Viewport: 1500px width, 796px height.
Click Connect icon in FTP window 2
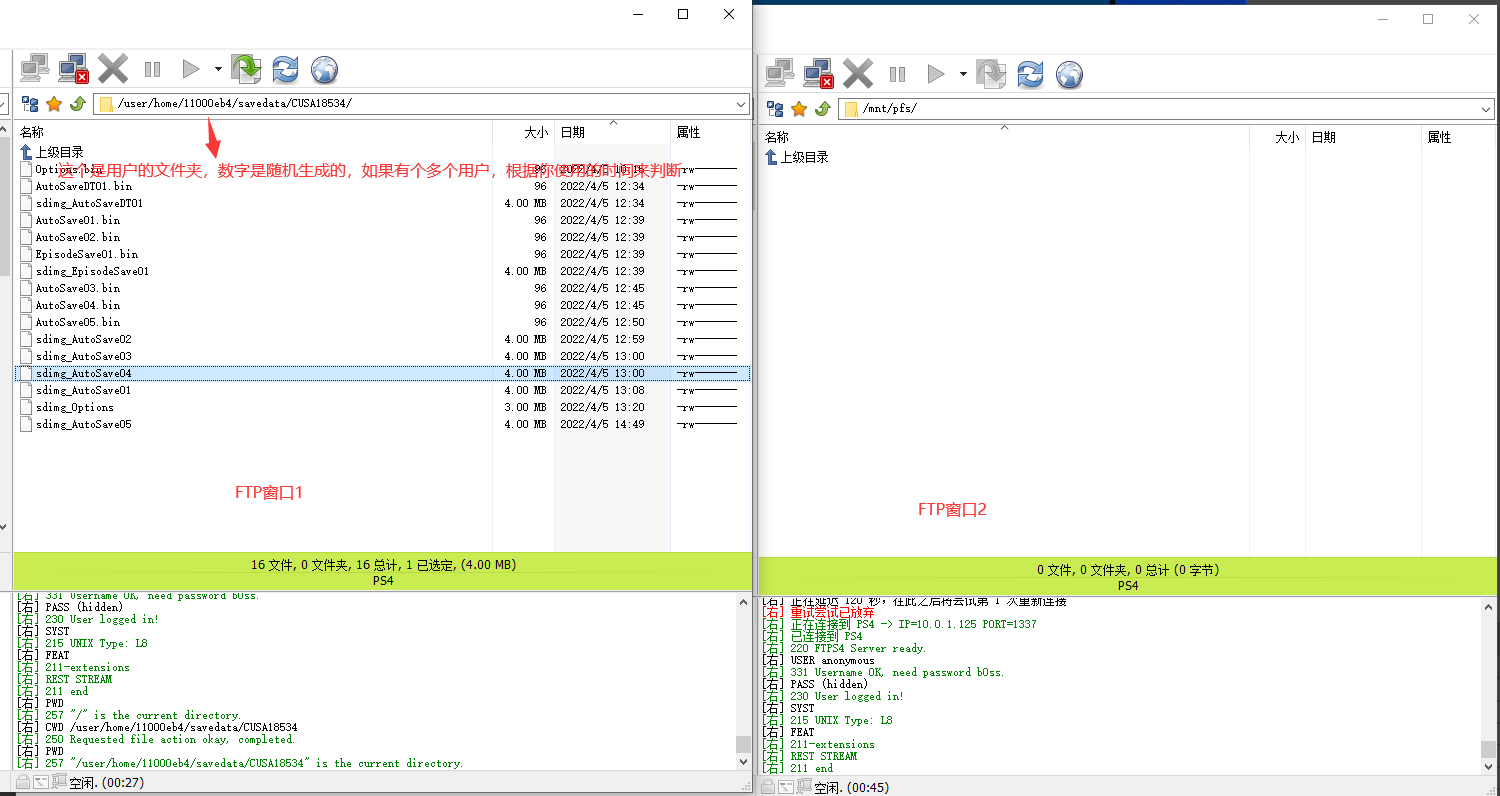coord(780,74)
